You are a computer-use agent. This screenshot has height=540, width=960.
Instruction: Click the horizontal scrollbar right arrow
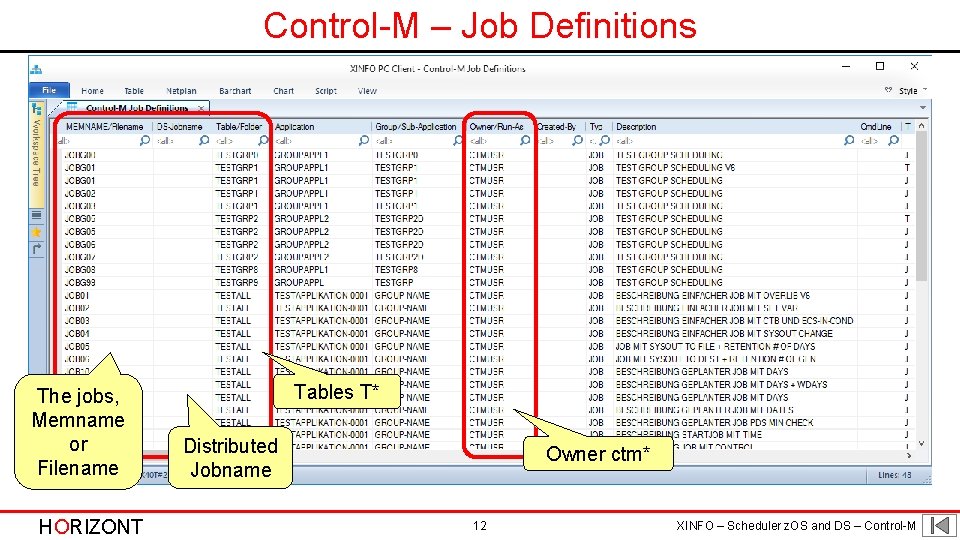pos(909,455)
